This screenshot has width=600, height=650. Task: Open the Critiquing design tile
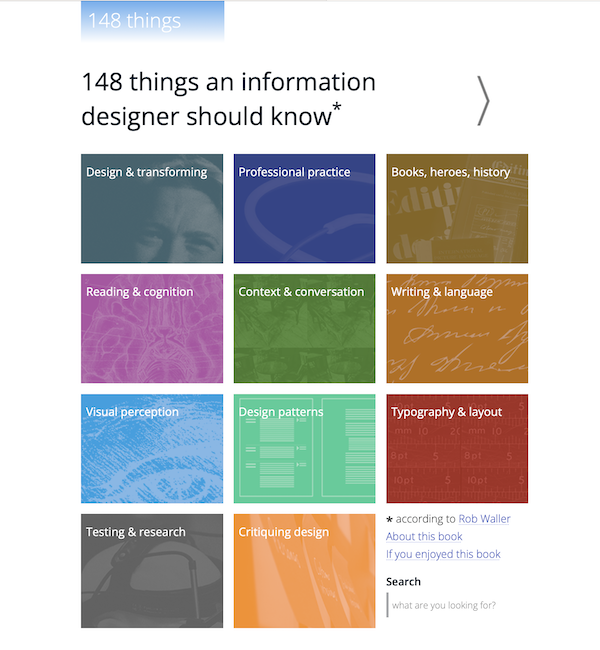pyautogui.click(x=304, y=571)
